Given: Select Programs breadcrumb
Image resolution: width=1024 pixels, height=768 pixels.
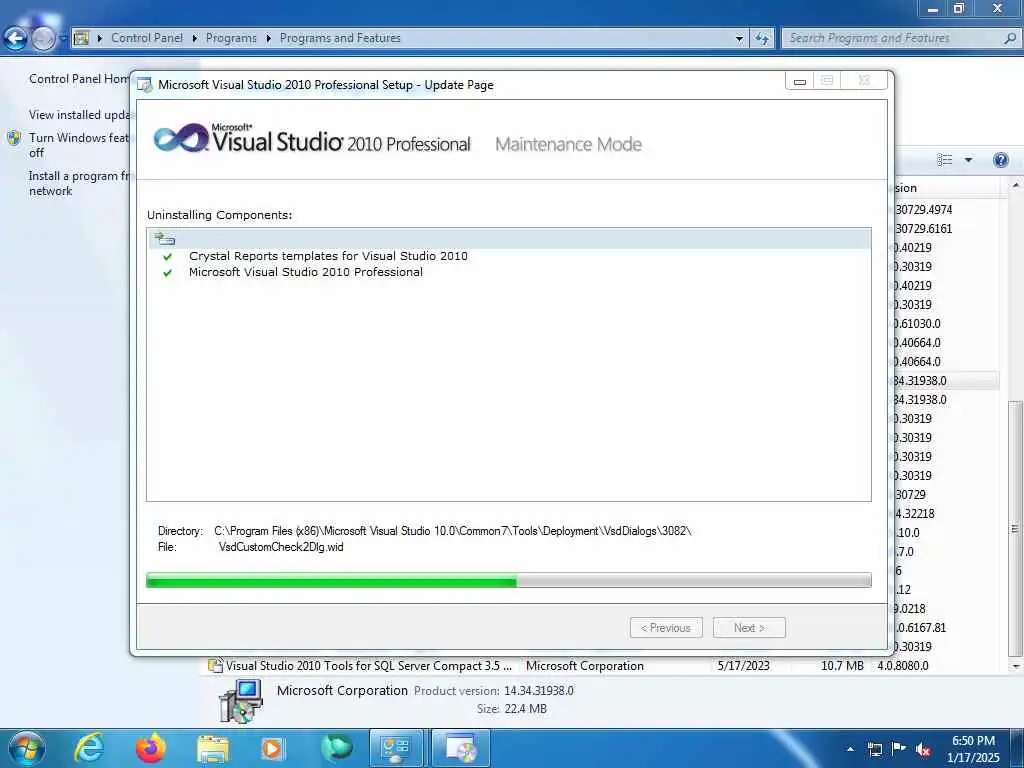Looking at the screenshot, I should tap(231, 38).
